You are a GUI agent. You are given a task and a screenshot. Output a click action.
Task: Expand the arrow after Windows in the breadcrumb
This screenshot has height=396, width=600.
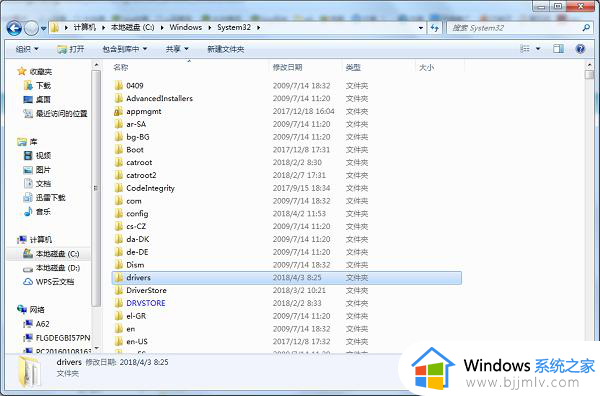210,28
